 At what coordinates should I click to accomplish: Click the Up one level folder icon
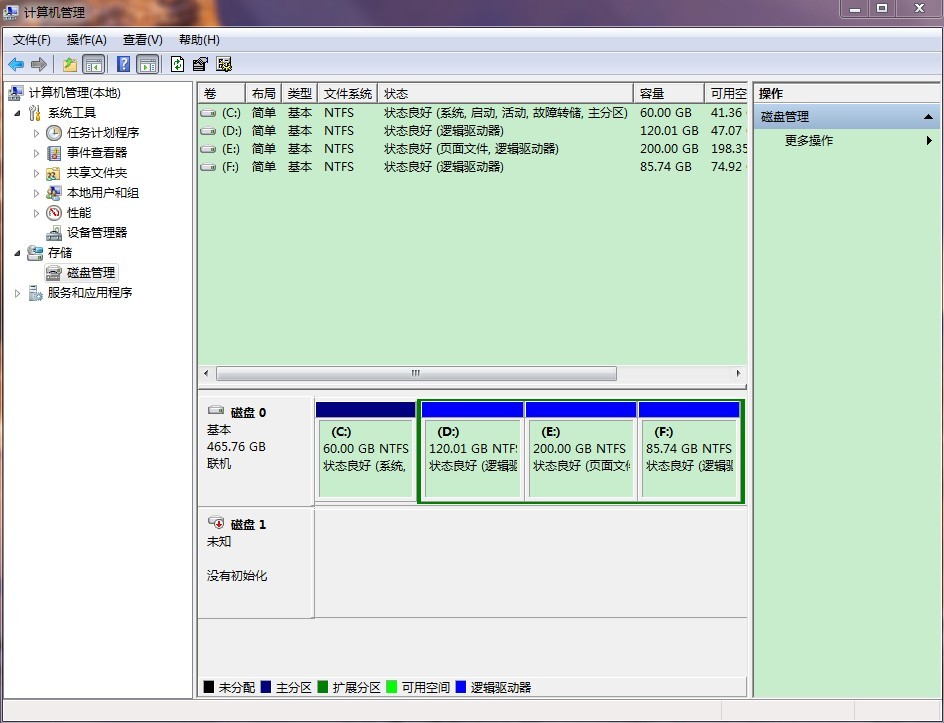[x=70, y=64]
